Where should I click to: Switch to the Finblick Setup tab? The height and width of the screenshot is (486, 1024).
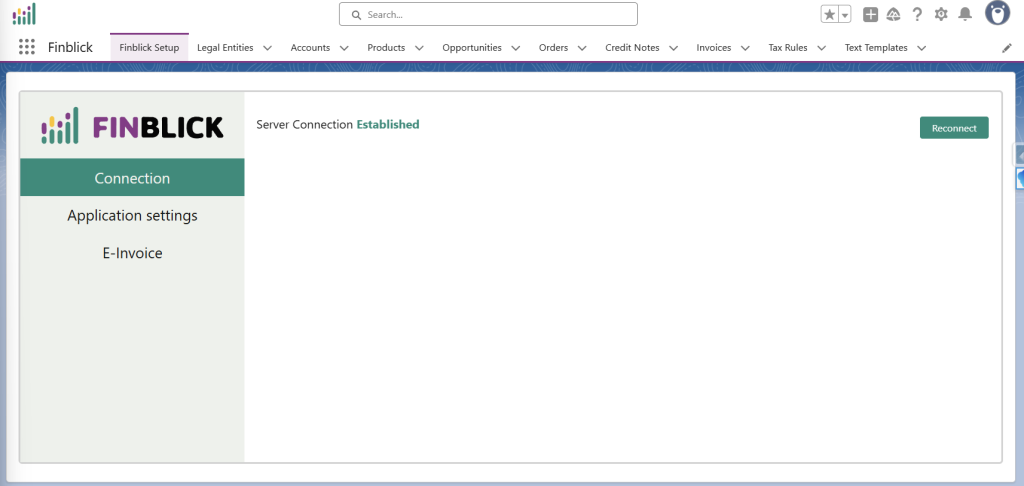coord(149,48)
